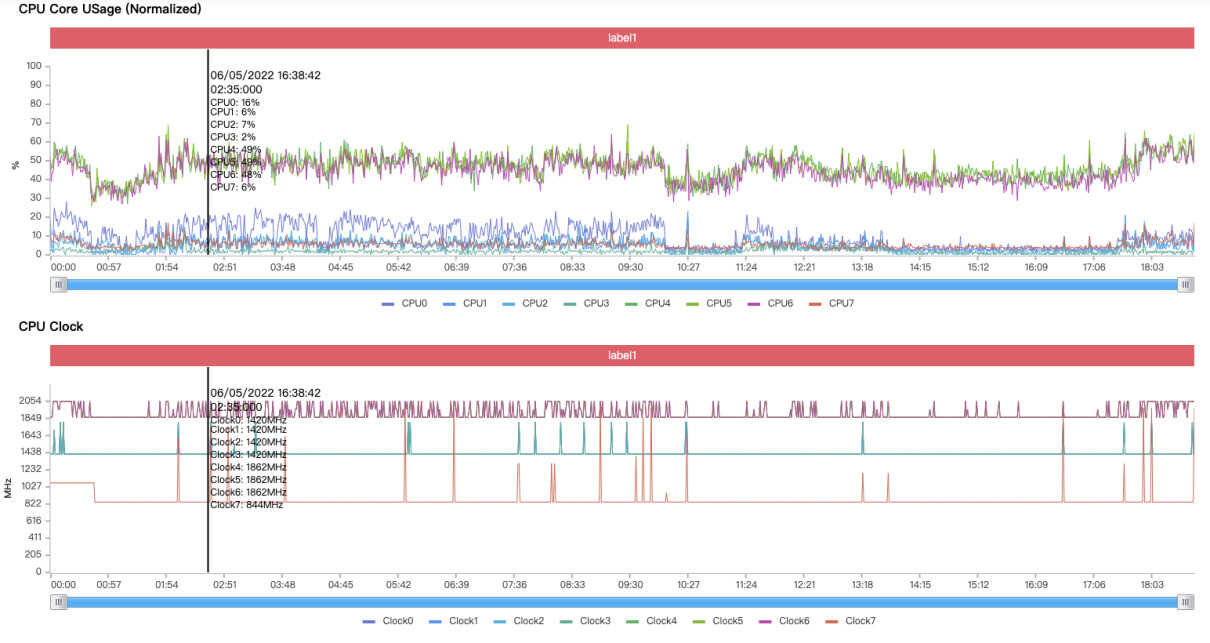Grab the left zoom handle under CPU usage chart
Screen dimensions: 1210x643
pos(59,284)
